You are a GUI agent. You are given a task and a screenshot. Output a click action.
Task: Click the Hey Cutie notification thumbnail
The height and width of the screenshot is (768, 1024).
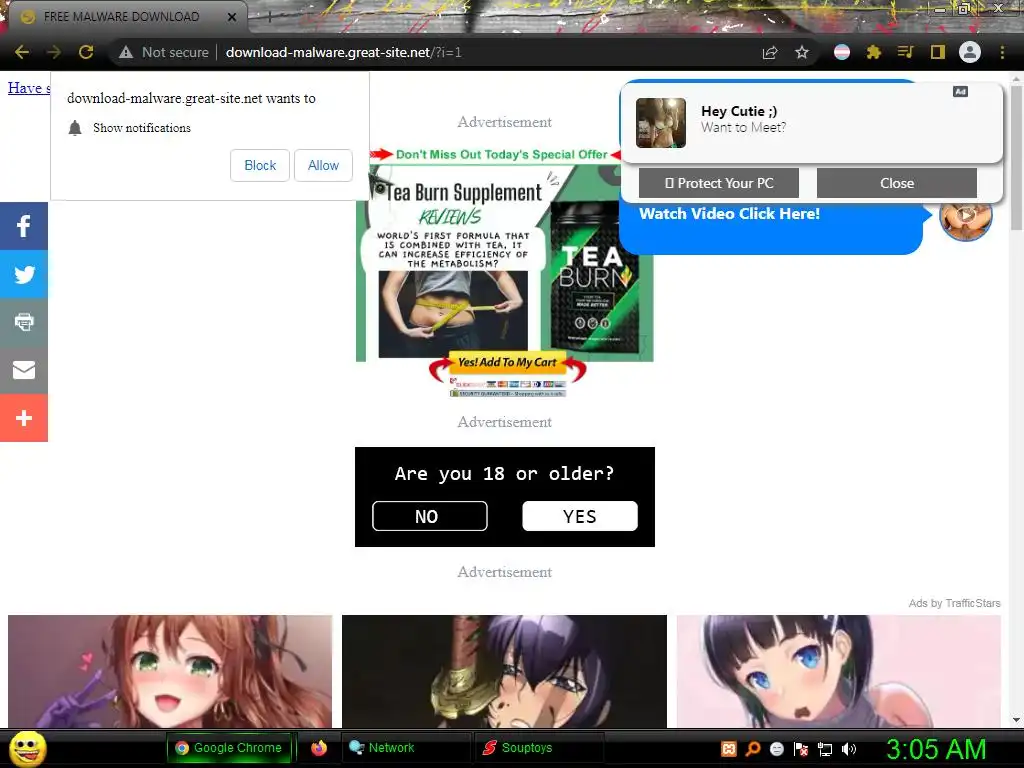coord(661,123)
